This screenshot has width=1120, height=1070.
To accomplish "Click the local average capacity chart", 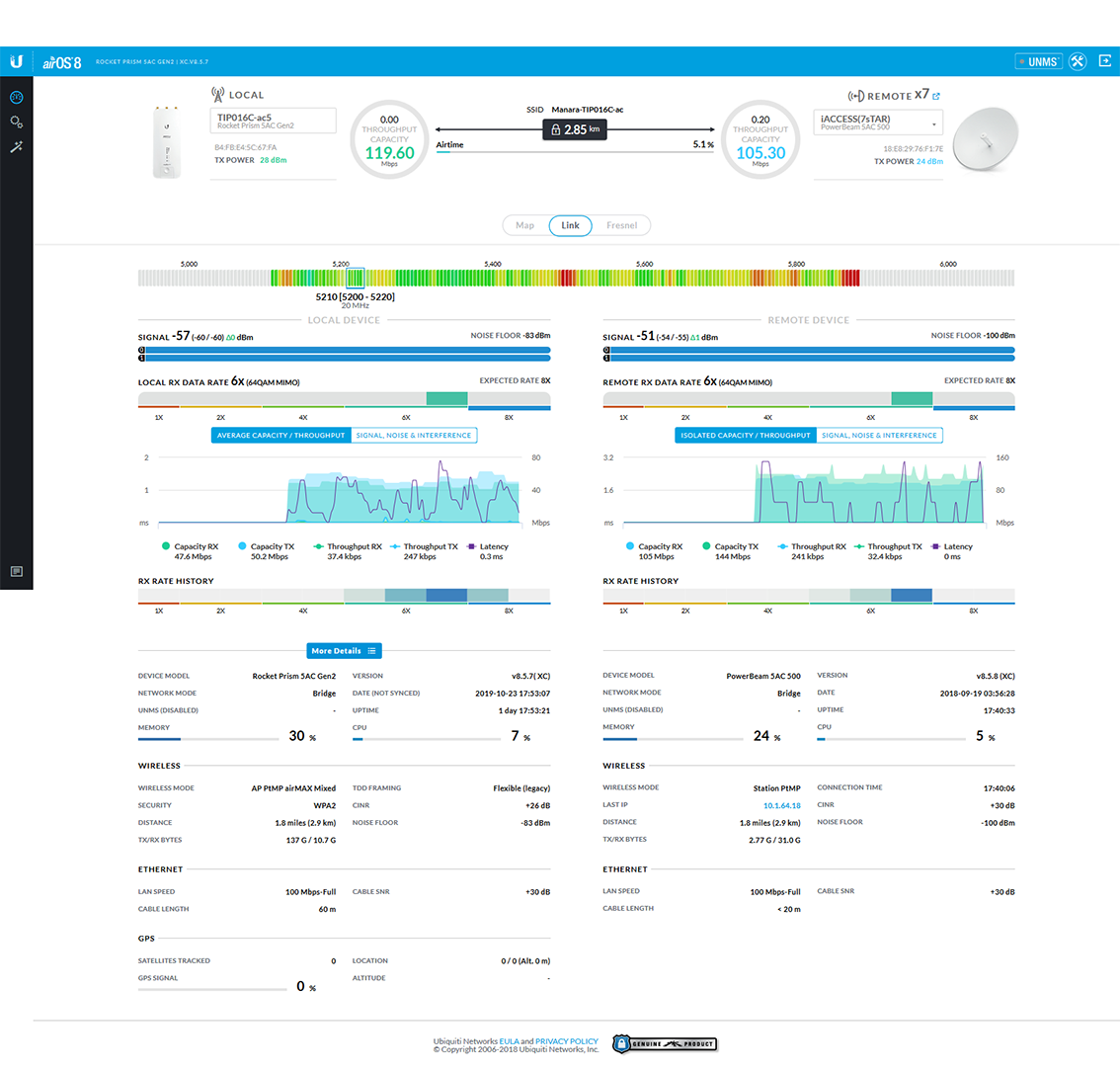I will point(340,490).
